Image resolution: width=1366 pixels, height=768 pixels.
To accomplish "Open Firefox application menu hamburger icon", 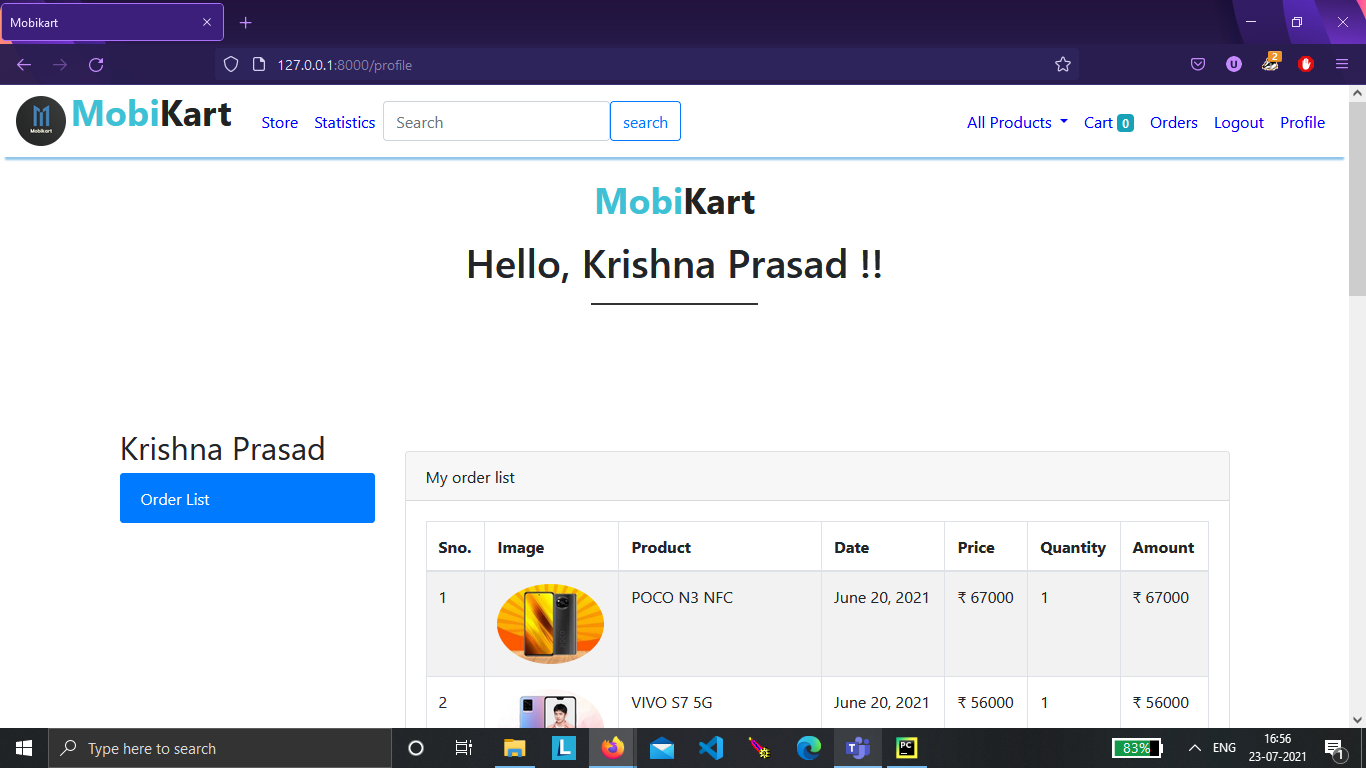I will pos(1342,65).
